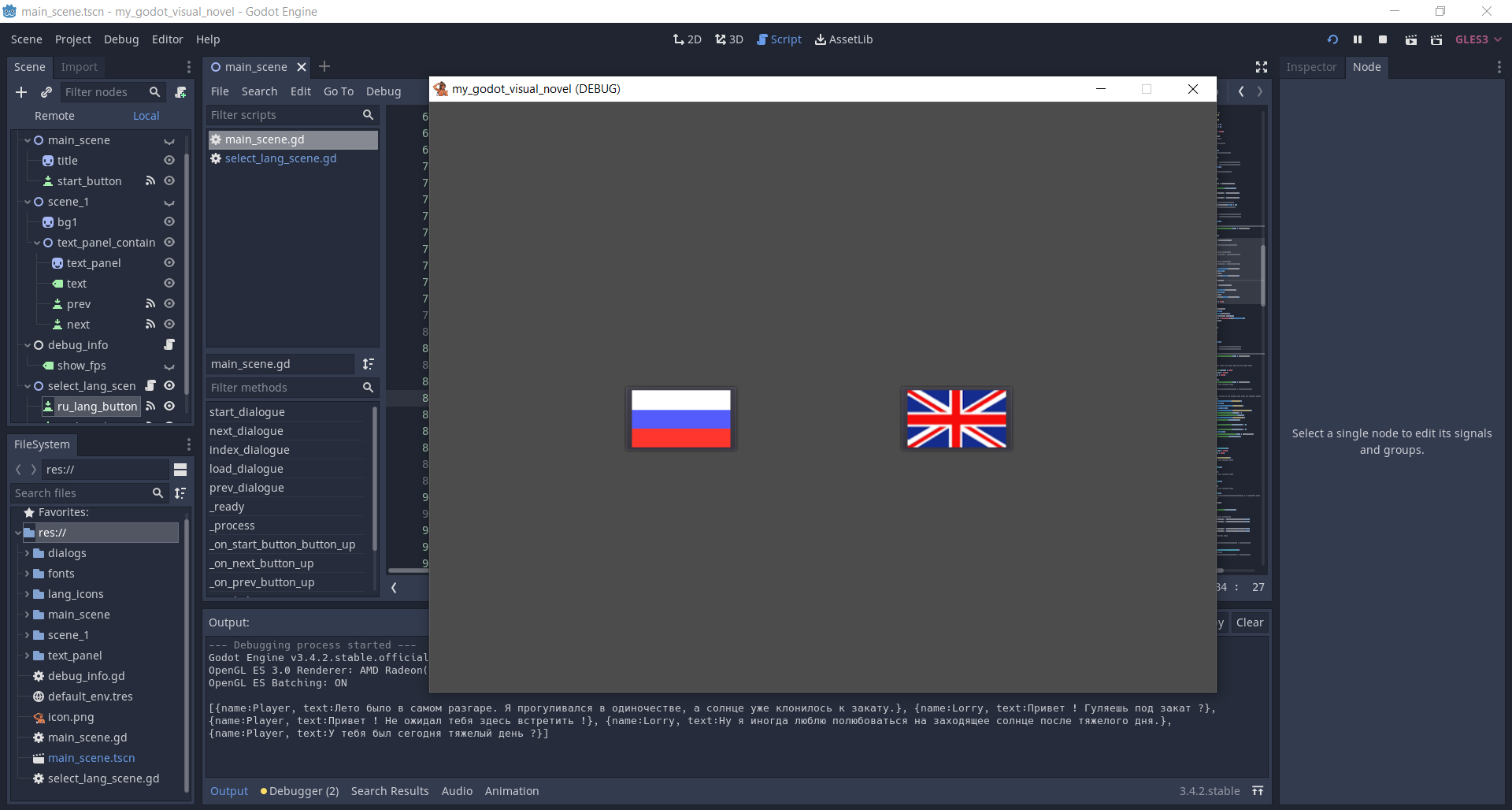Screen dimensions: 1512x810
Task: Open Inspector dock options three-dot menu
Action: pyautogui.click(x=1499, y=67)
